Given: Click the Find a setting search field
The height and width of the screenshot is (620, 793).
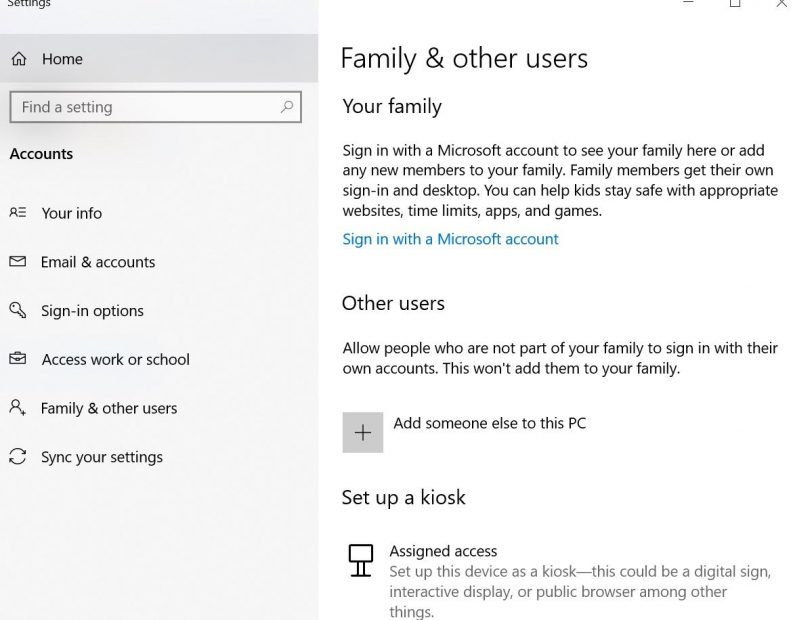Looking at the screenshot, I should 155,107.
